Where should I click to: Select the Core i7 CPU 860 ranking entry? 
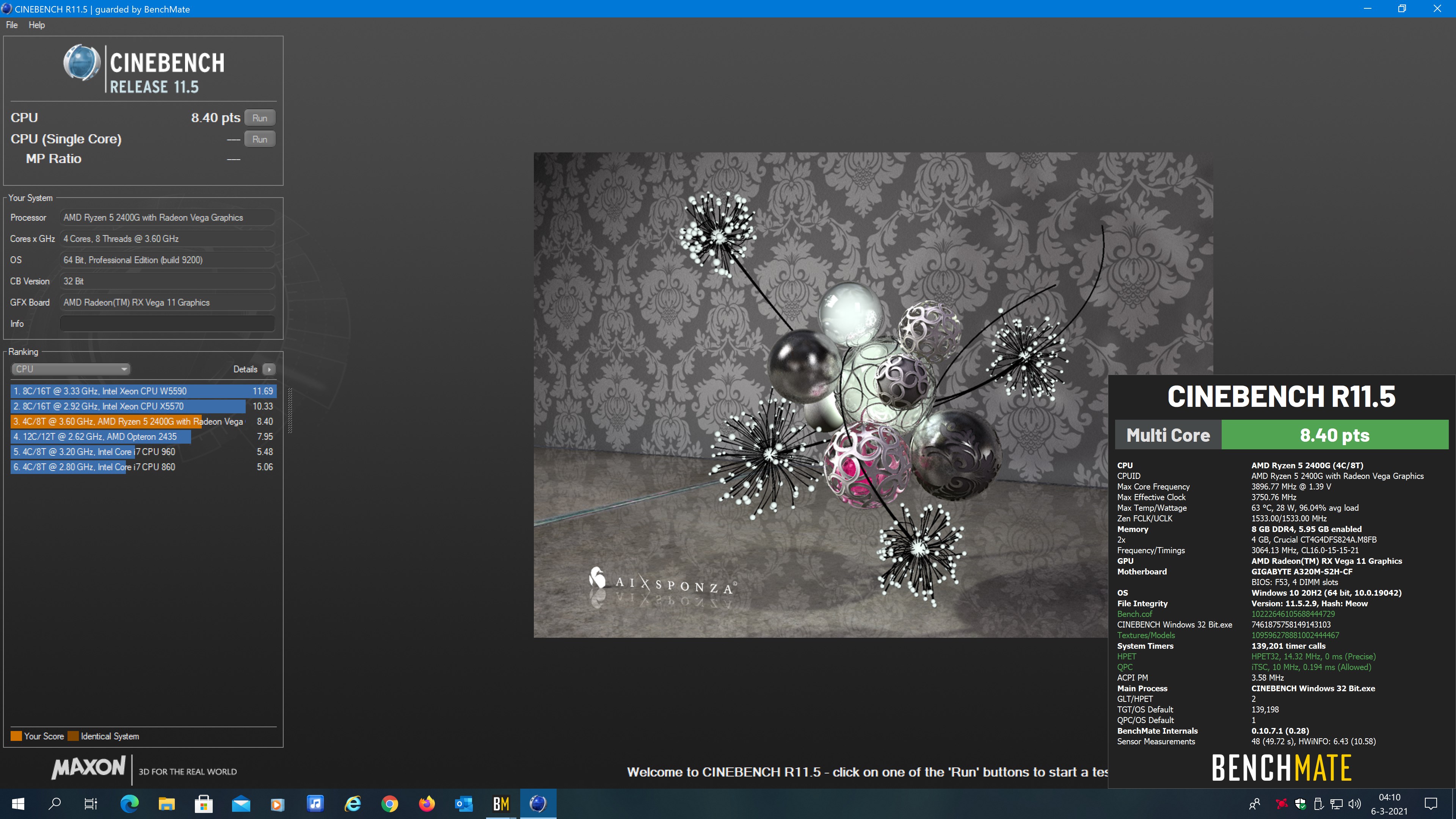click(143, 467)
